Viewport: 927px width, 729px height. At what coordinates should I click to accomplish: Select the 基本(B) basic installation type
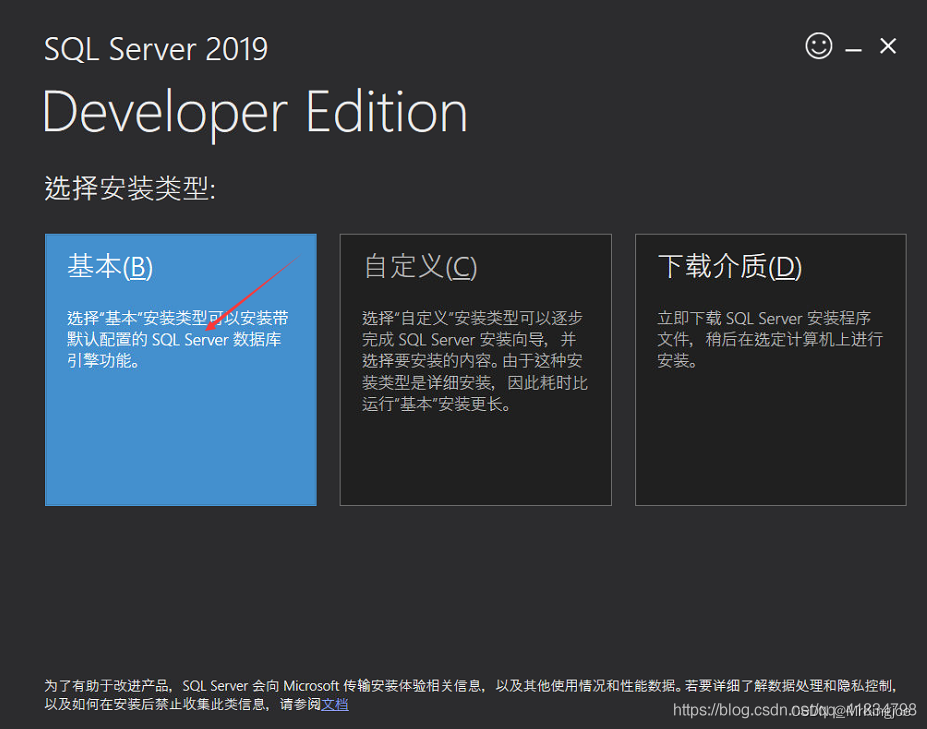pos(181,370)
